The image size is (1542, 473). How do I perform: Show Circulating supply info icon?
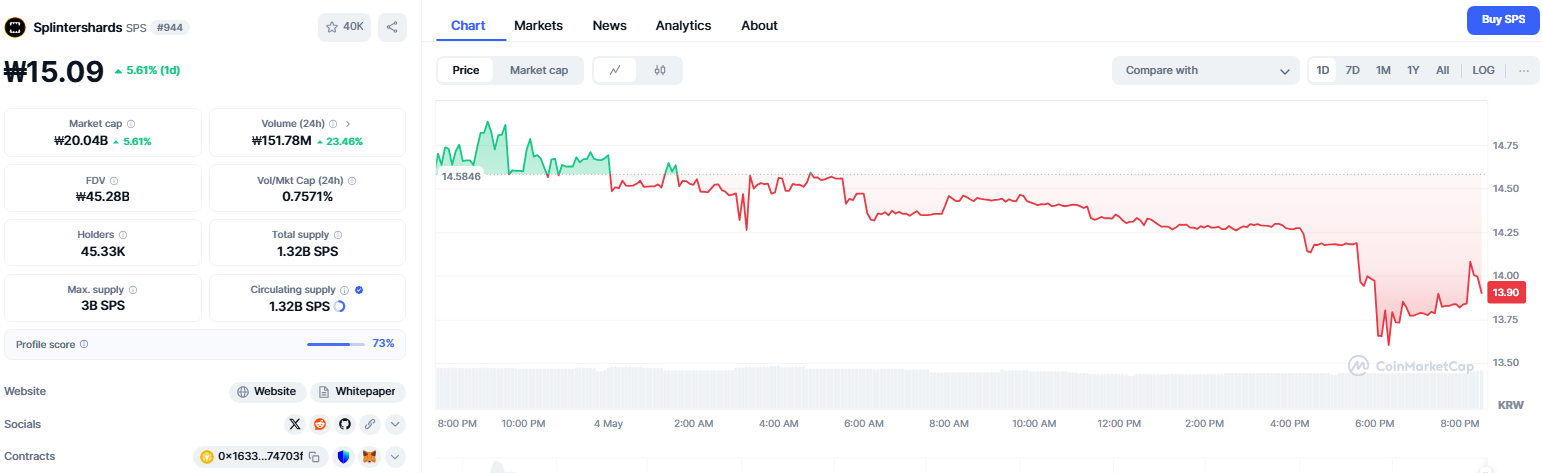pyautogui.click(x=344, y=290)
